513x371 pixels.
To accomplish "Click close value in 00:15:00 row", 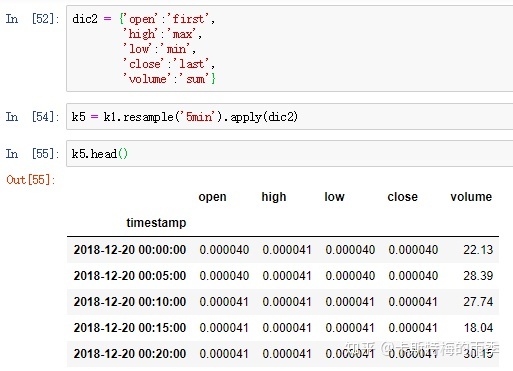I will pos(413,328).
